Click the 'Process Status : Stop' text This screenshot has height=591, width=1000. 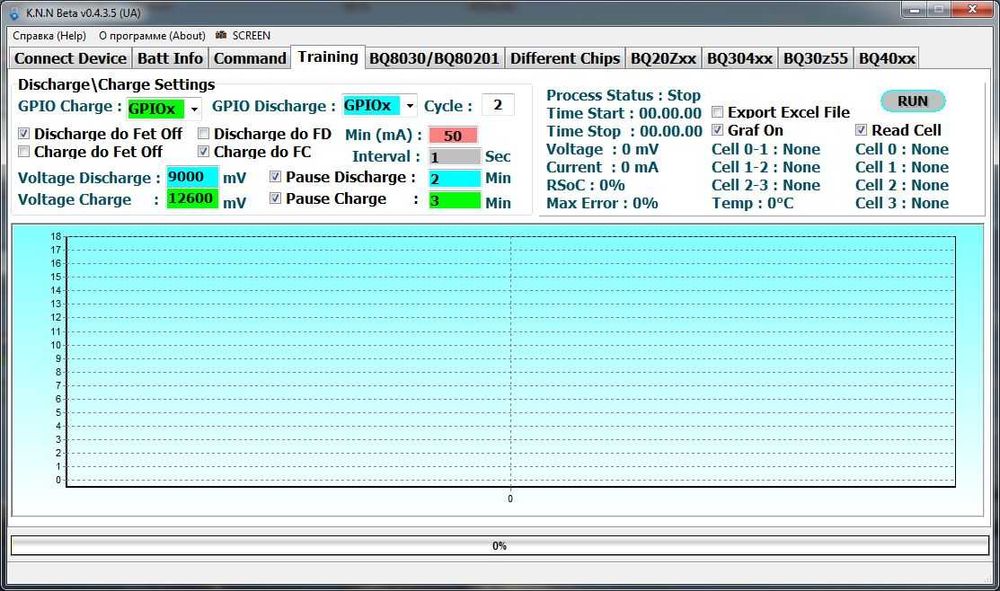[623, 96]
